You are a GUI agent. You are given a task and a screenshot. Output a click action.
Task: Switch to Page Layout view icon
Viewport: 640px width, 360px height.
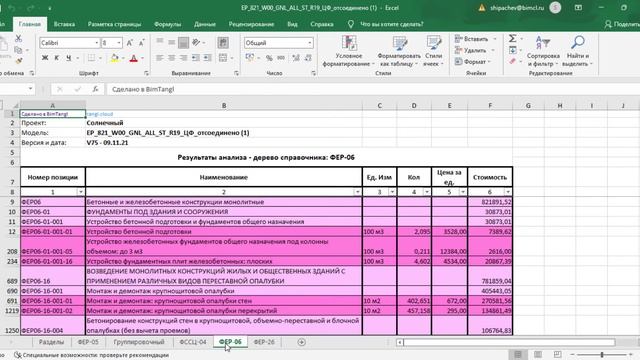pyautogui.click(x=538, y=355)
